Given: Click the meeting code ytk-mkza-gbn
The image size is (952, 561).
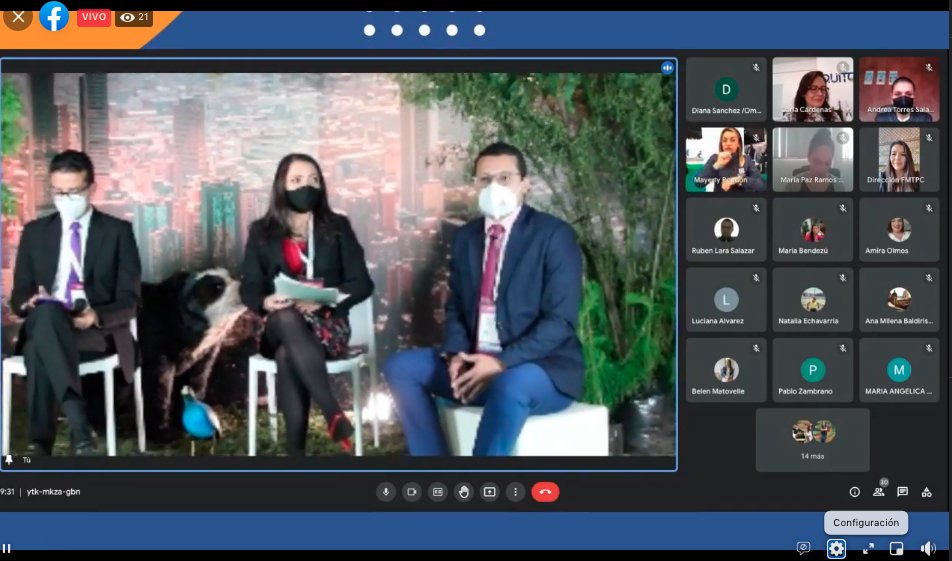Looking at the screenshot, I should point(53,492).
